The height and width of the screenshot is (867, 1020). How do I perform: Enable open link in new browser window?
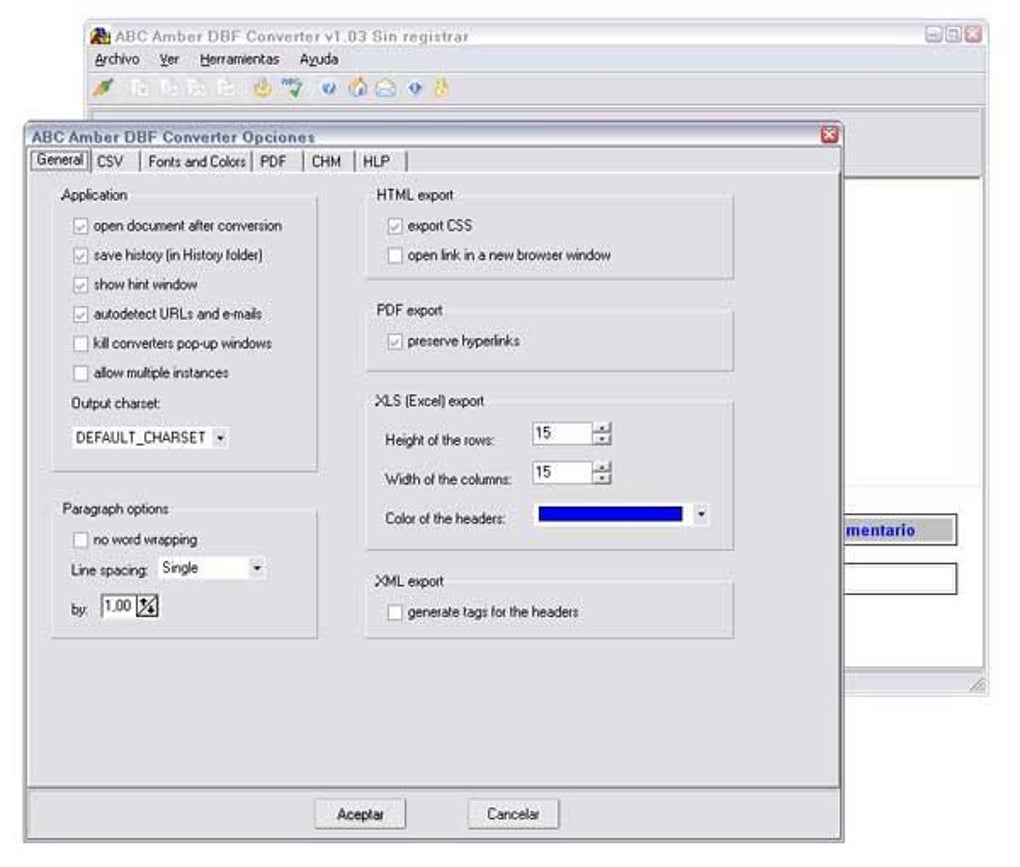click(394, 256)
